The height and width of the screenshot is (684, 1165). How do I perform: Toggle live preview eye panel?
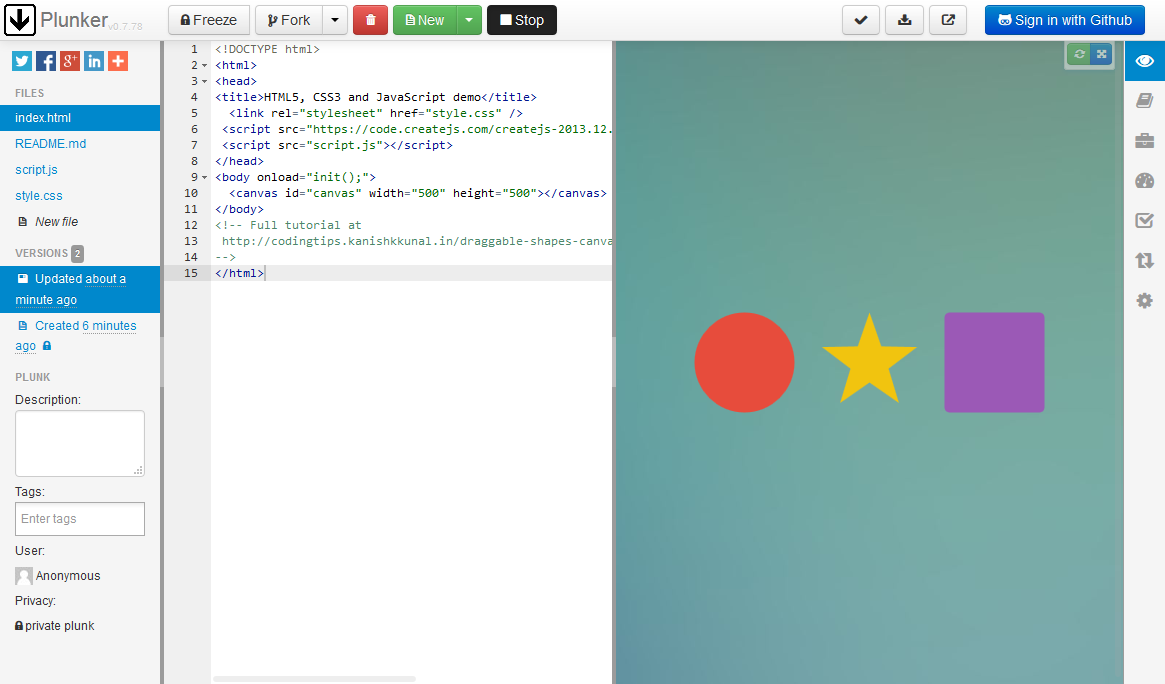pyautogui.click(x=1144, y=61)
